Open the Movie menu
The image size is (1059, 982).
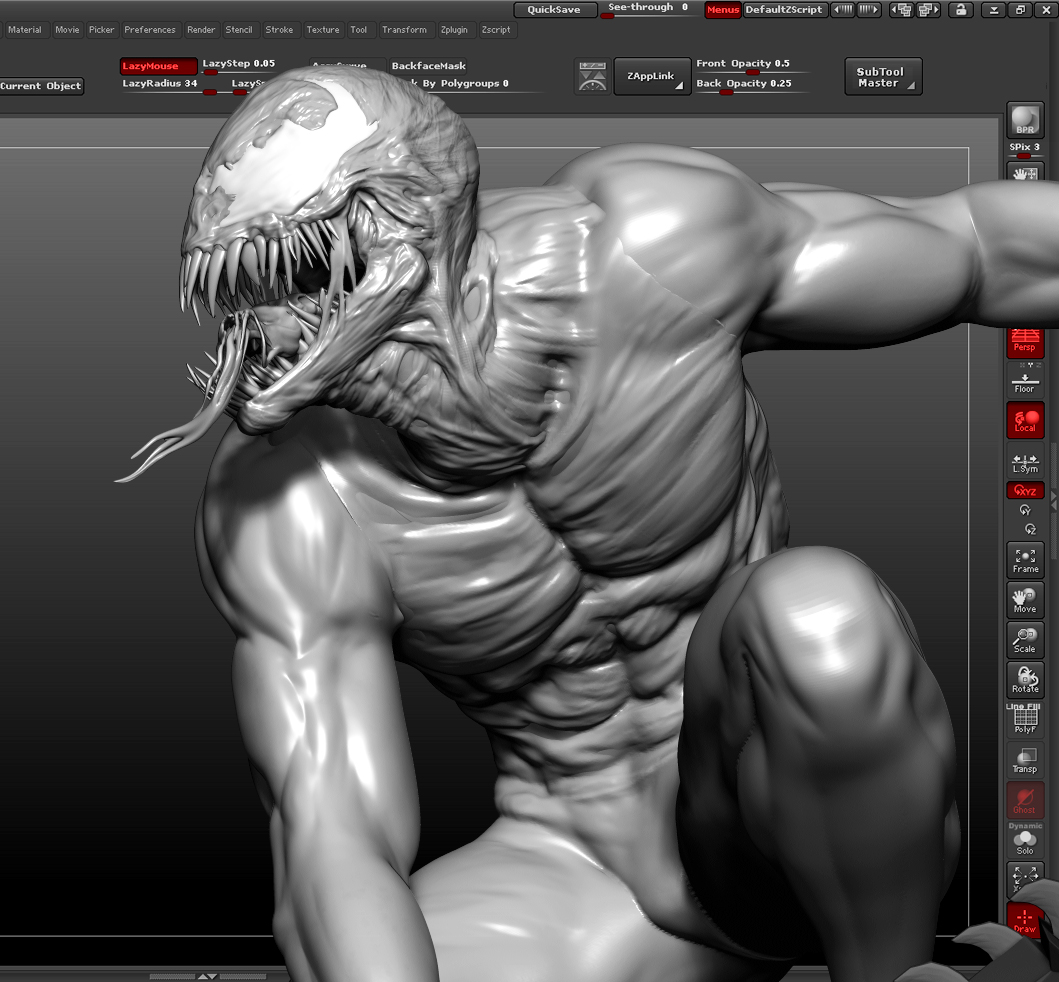coord(67,30)
